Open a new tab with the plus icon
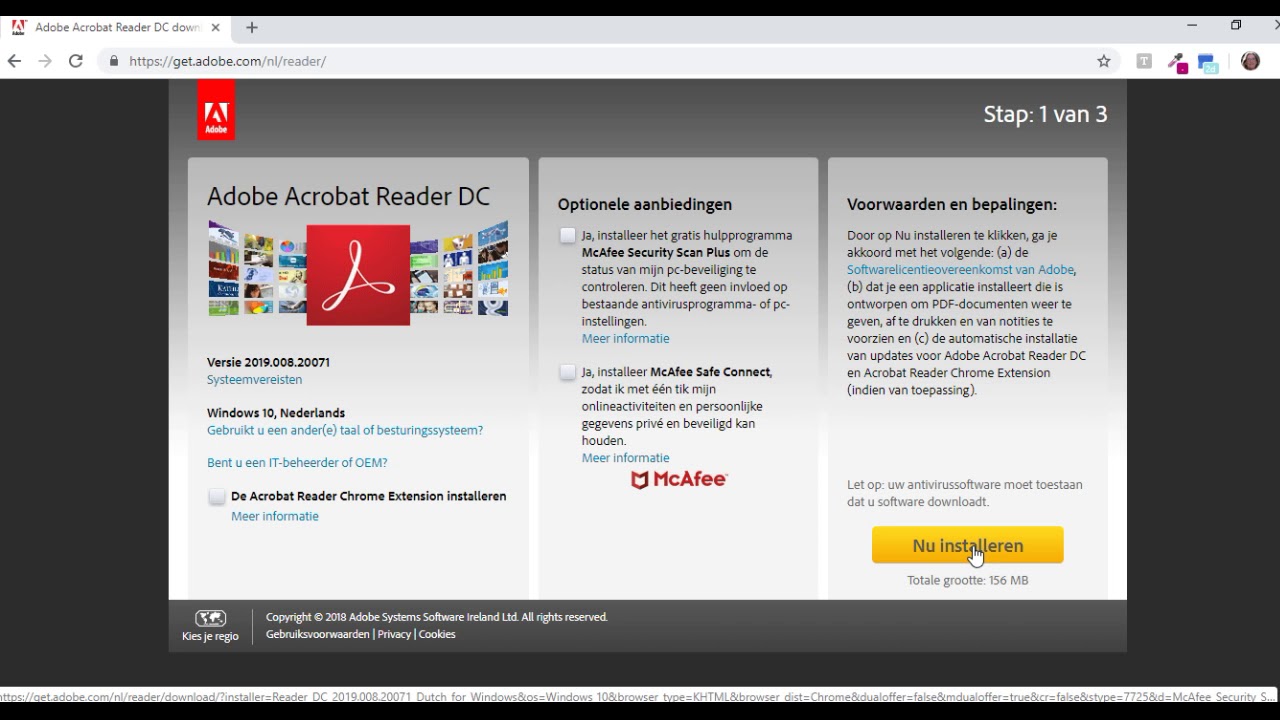 click(252, 27)
